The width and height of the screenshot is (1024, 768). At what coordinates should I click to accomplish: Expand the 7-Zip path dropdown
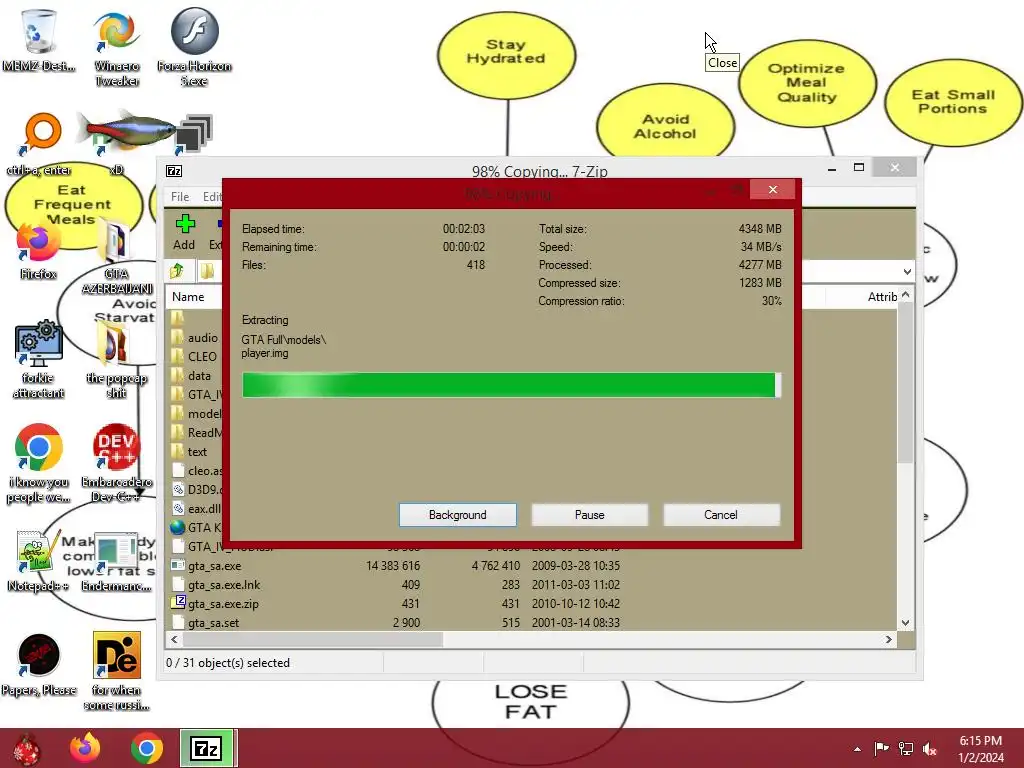(907, 271)
